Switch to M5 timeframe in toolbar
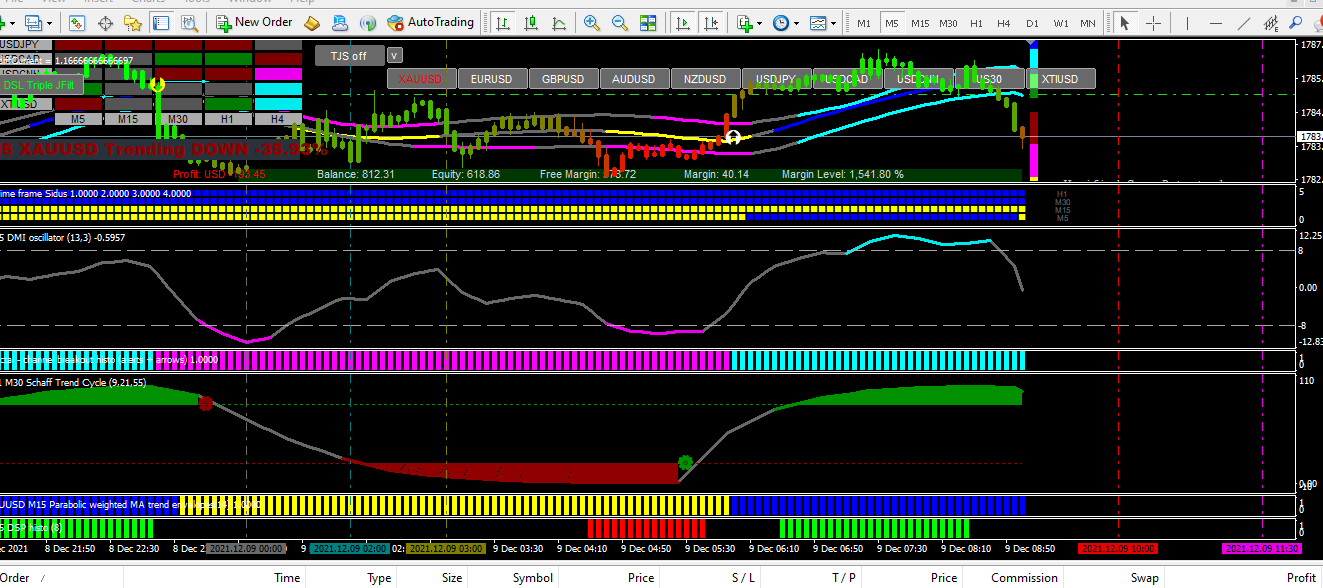Viewport: 1323px width, 588px height. pos(891,22)
